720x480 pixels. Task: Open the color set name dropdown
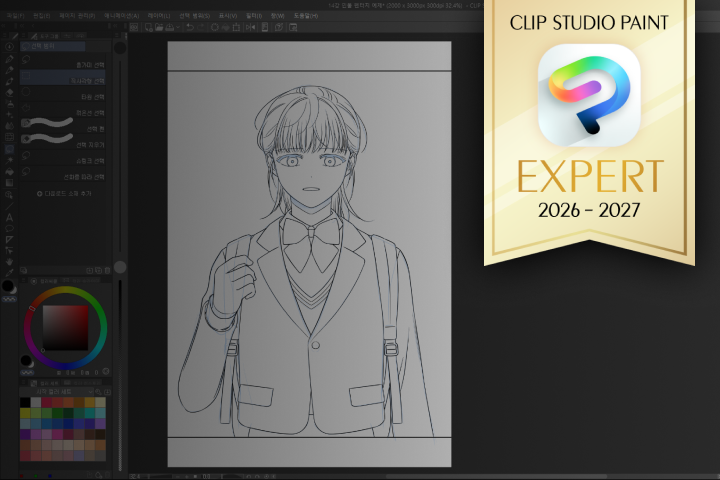tap(57, 392)
